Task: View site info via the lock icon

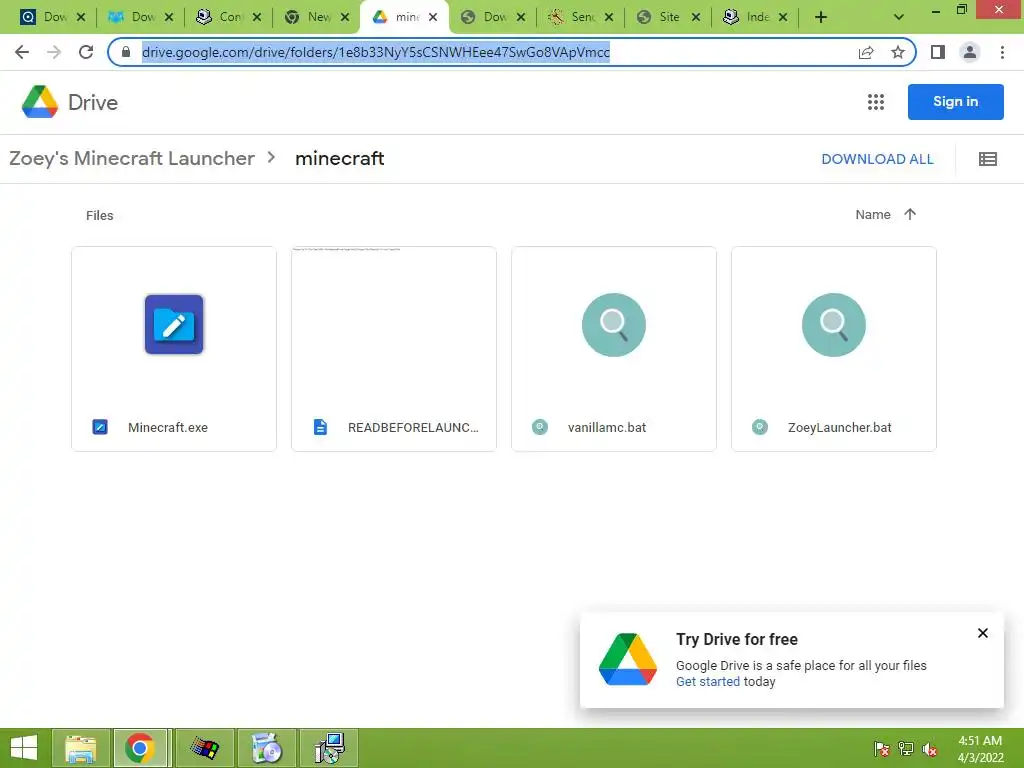Action: click(x=126, y=52)
